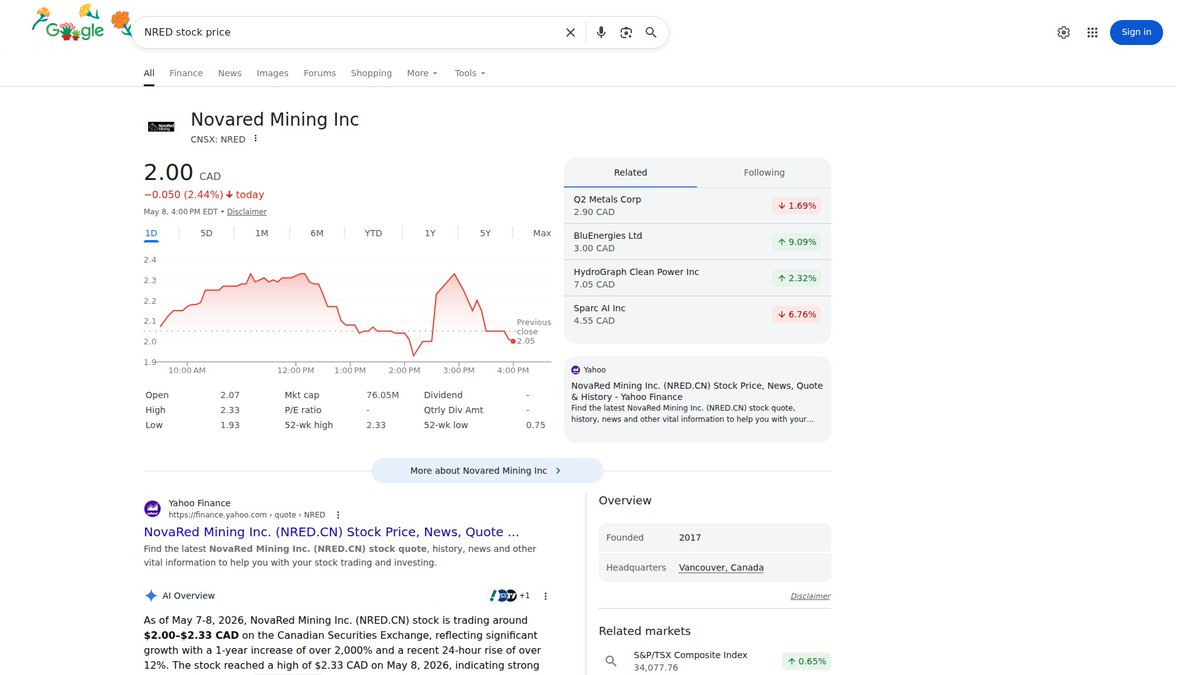
Task: Click the Mkt cap value 76.05M
Action: pyautogui.click(x=383, y=395)
